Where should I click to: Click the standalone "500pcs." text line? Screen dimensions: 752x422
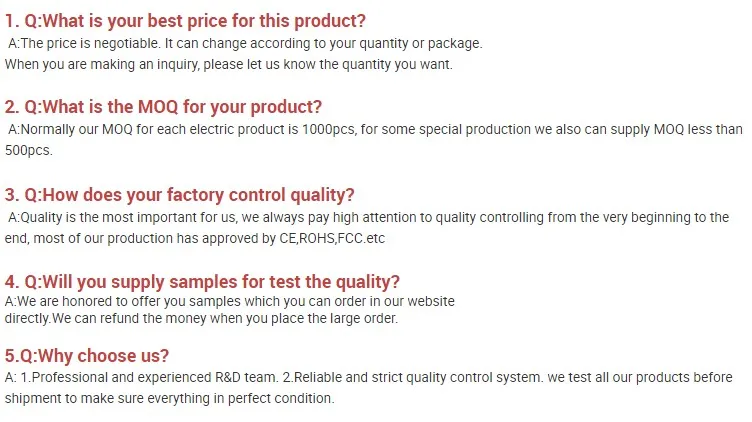pos(28,150)
